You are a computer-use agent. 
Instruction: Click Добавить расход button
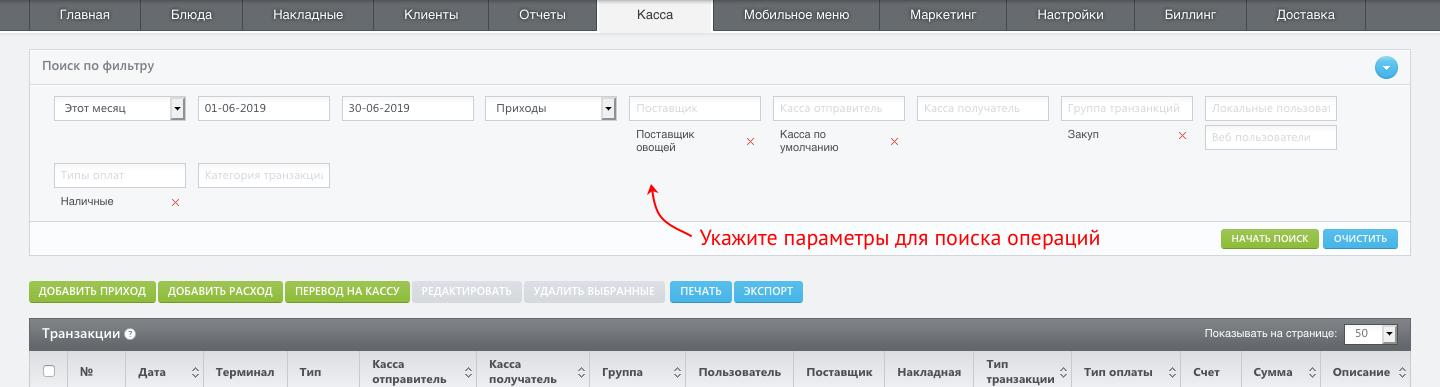click(x=220, y=292)
